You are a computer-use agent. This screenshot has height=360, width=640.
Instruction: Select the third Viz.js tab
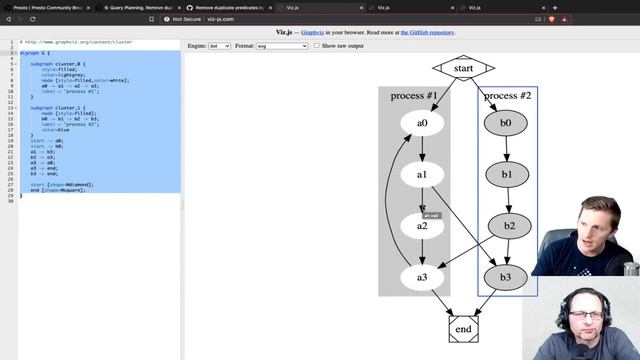pyautogui.click(x=503, y=8)
